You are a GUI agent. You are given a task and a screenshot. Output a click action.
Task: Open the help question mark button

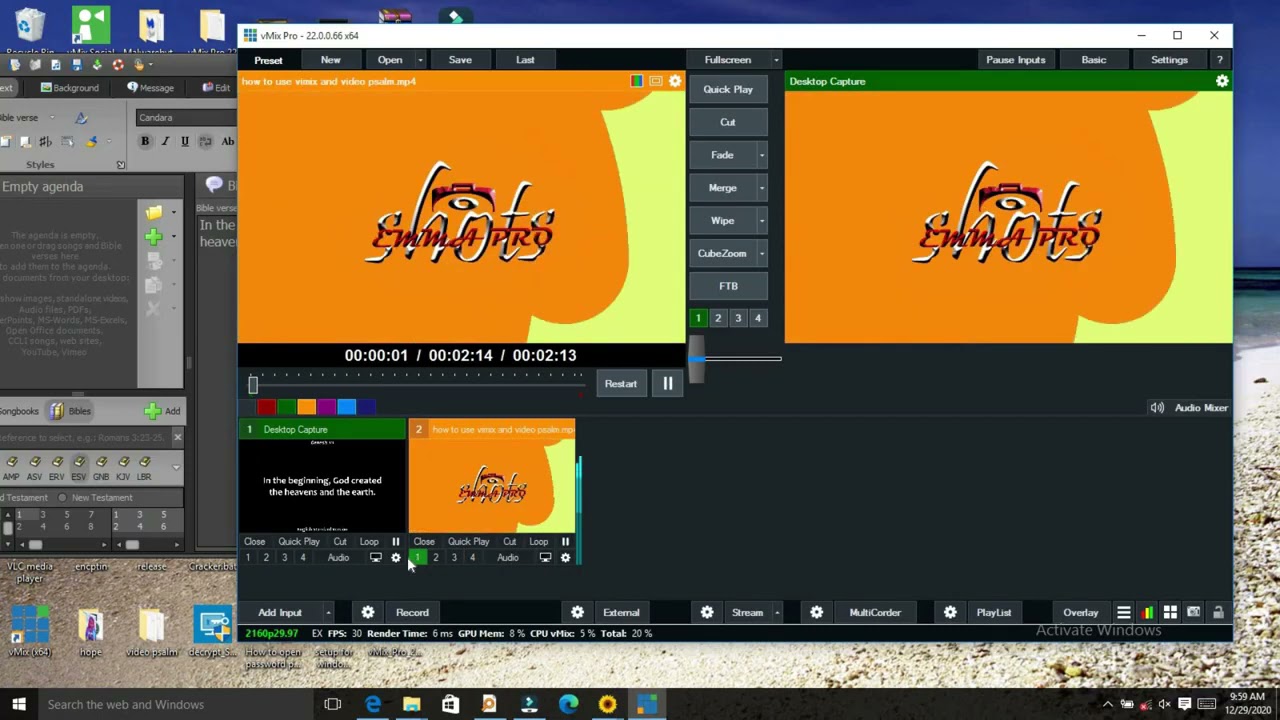pos(1219,60)
